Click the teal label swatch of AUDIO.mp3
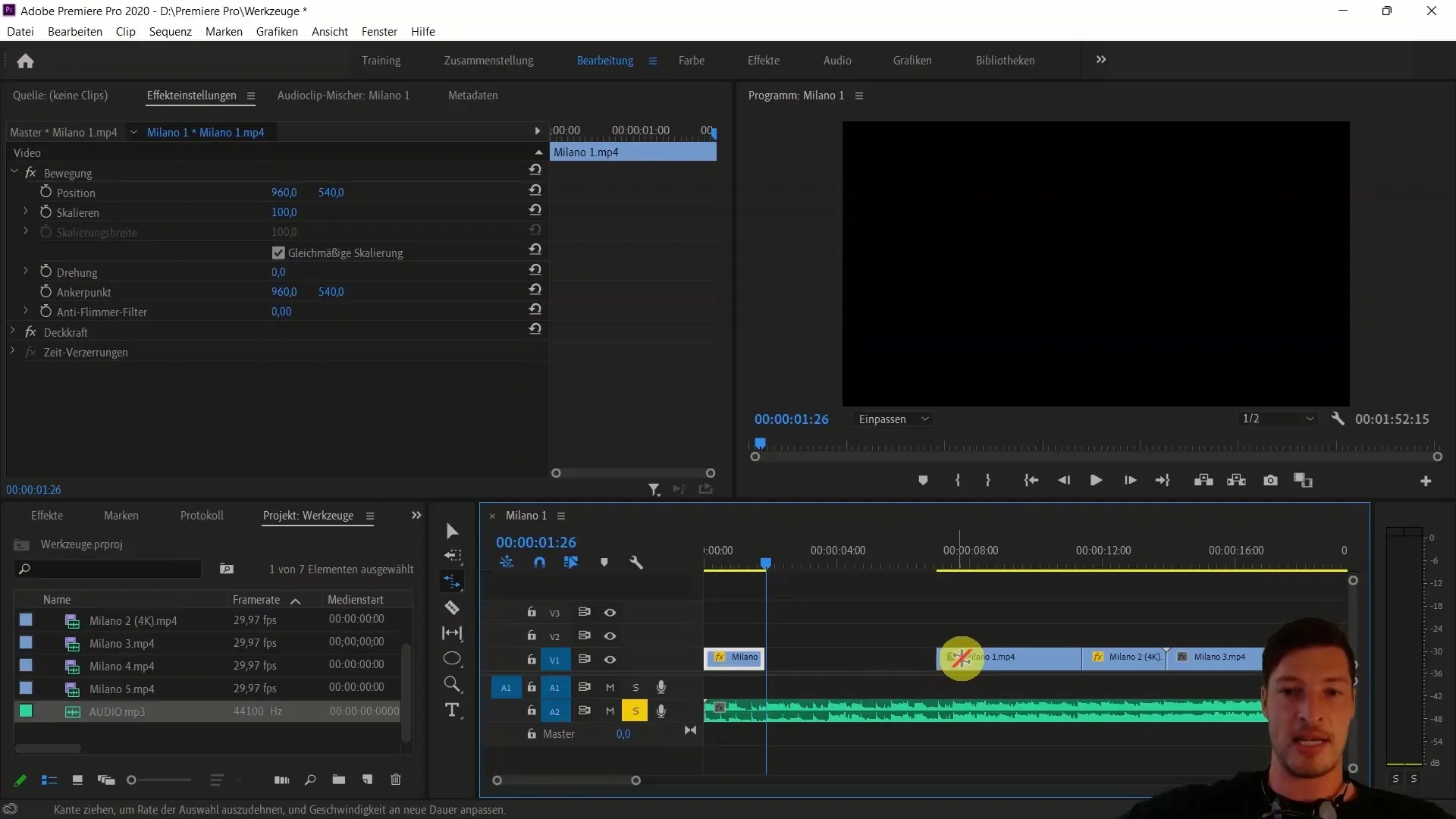 26,711
